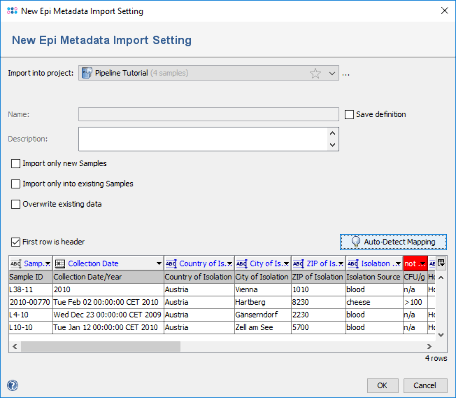Image resolution: width=456 pixels, height=398 pixels.
Task: Click the table vertical scroll up arrow
Action: coord(441,277)
